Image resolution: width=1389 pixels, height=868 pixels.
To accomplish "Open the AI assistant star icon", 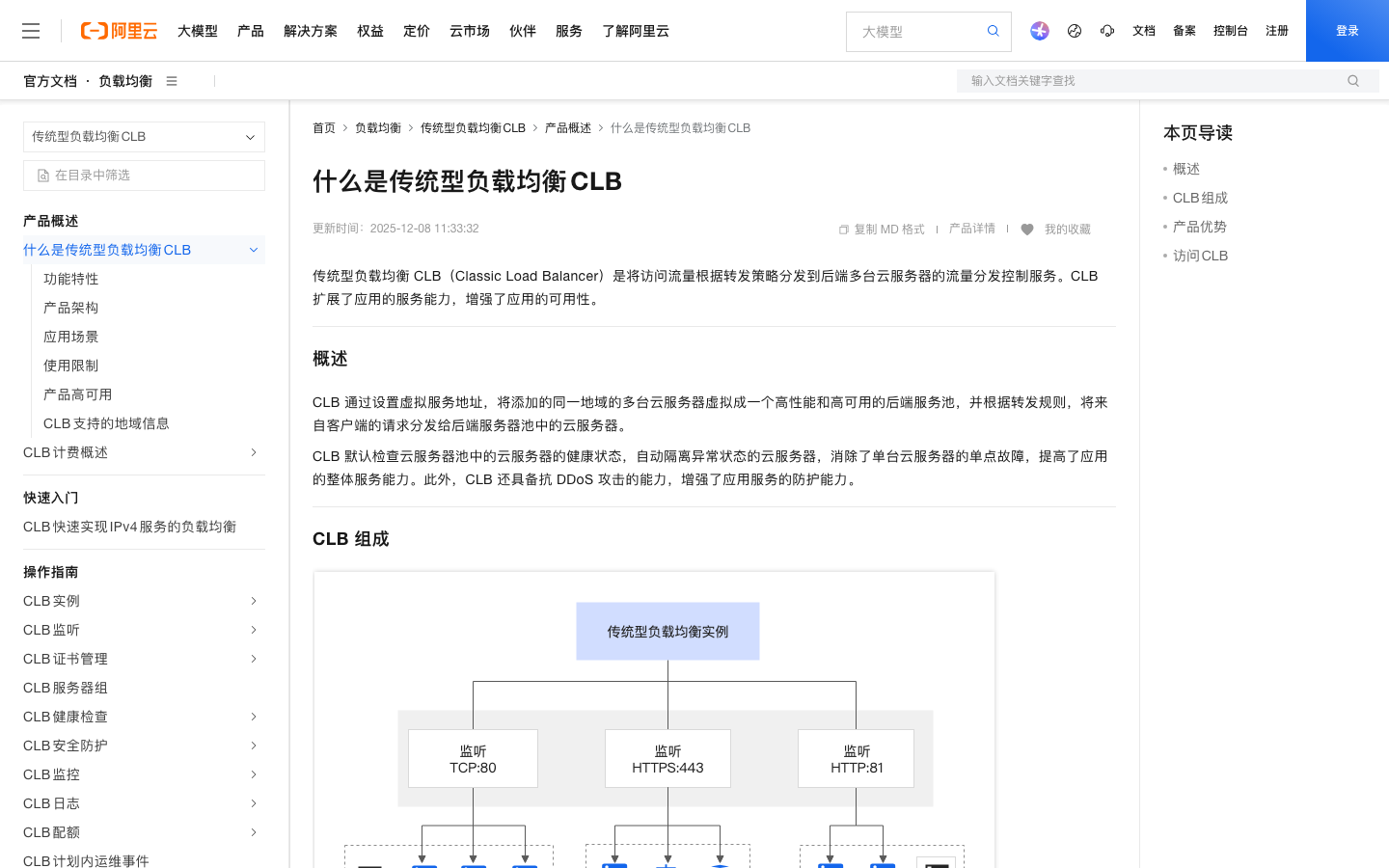I will [1039, 31].
